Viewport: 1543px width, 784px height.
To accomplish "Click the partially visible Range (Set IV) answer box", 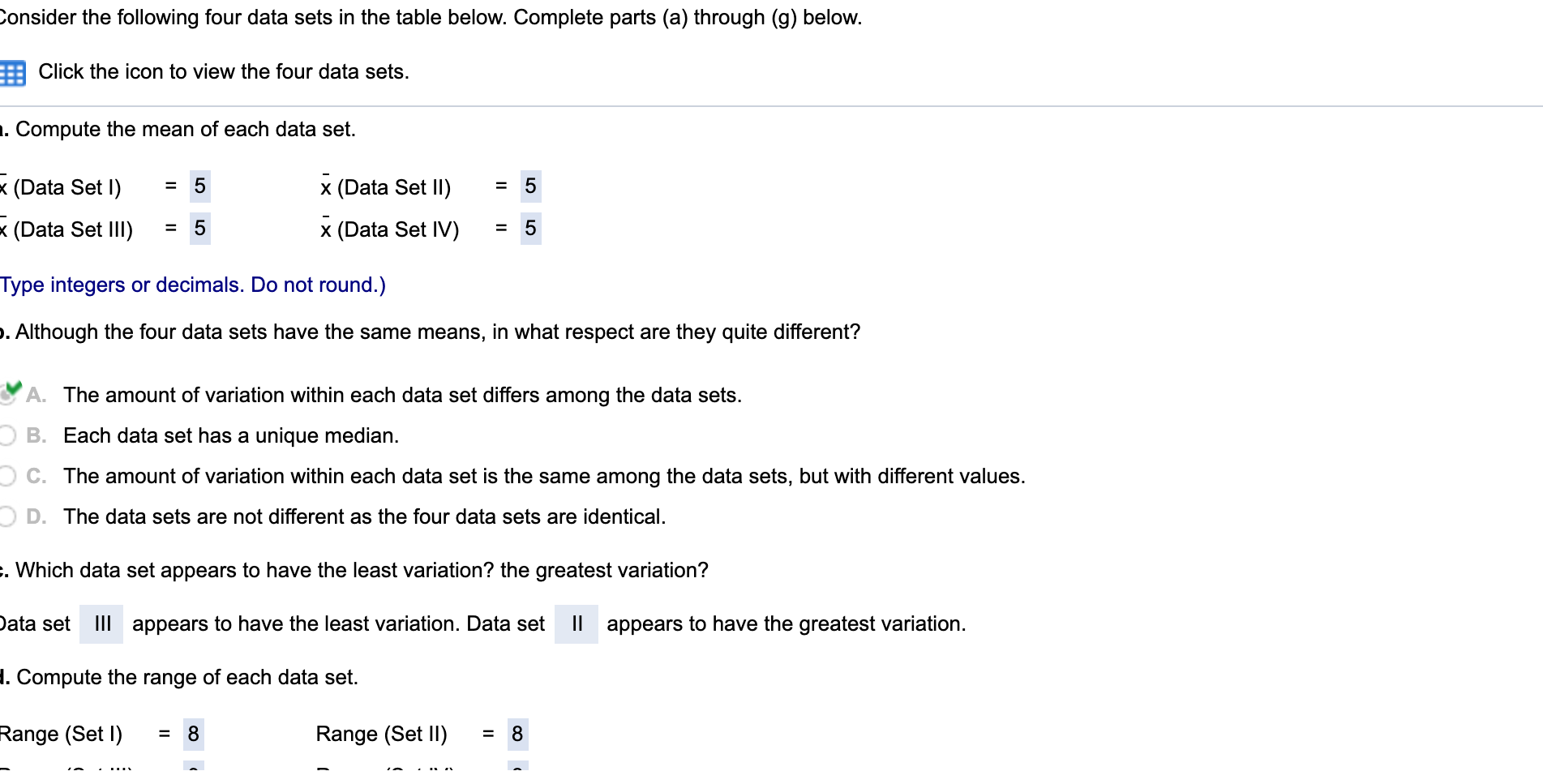I will (516, 774).
